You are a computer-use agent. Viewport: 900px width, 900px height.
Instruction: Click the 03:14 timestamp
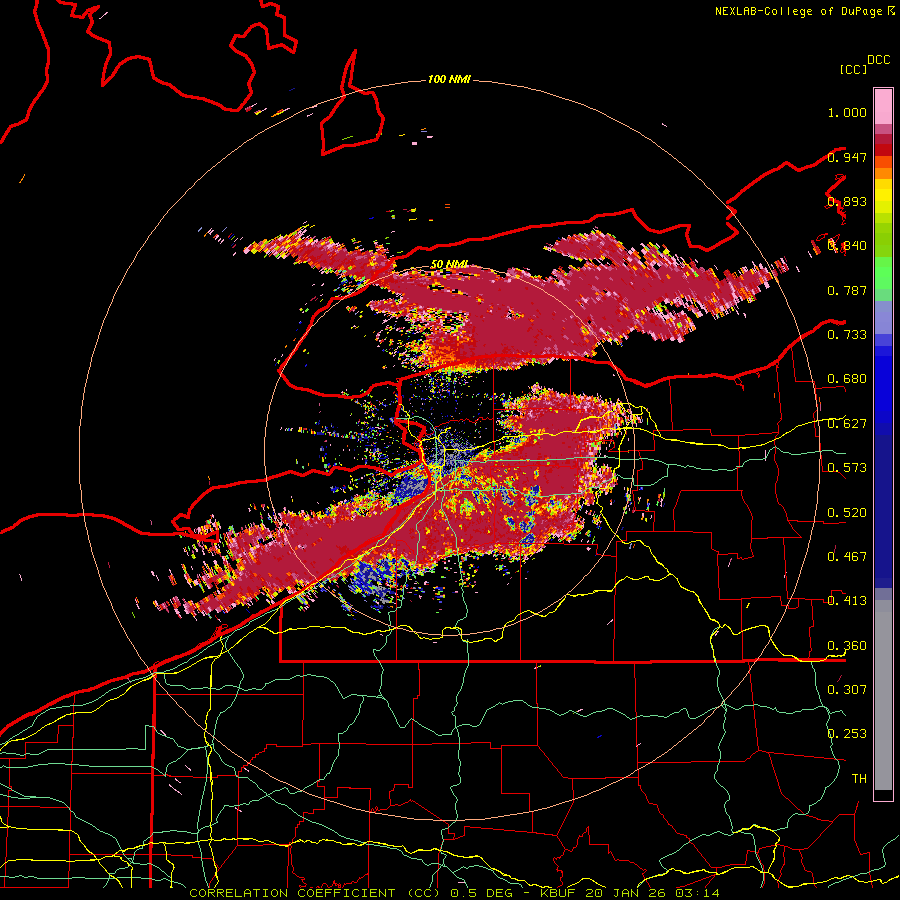pos(697,893)
